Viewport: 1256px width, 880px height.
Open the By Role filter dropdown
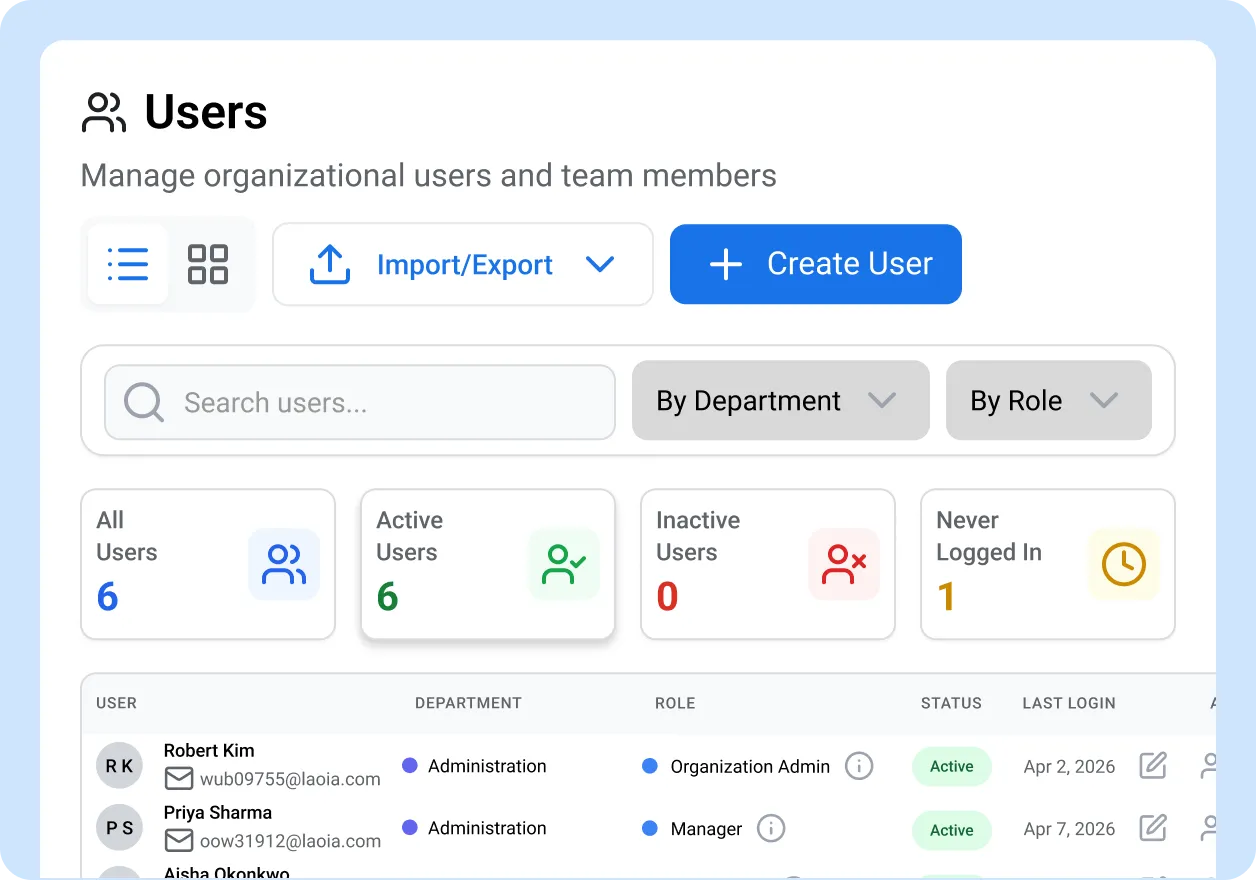[x=1048, y=400]
